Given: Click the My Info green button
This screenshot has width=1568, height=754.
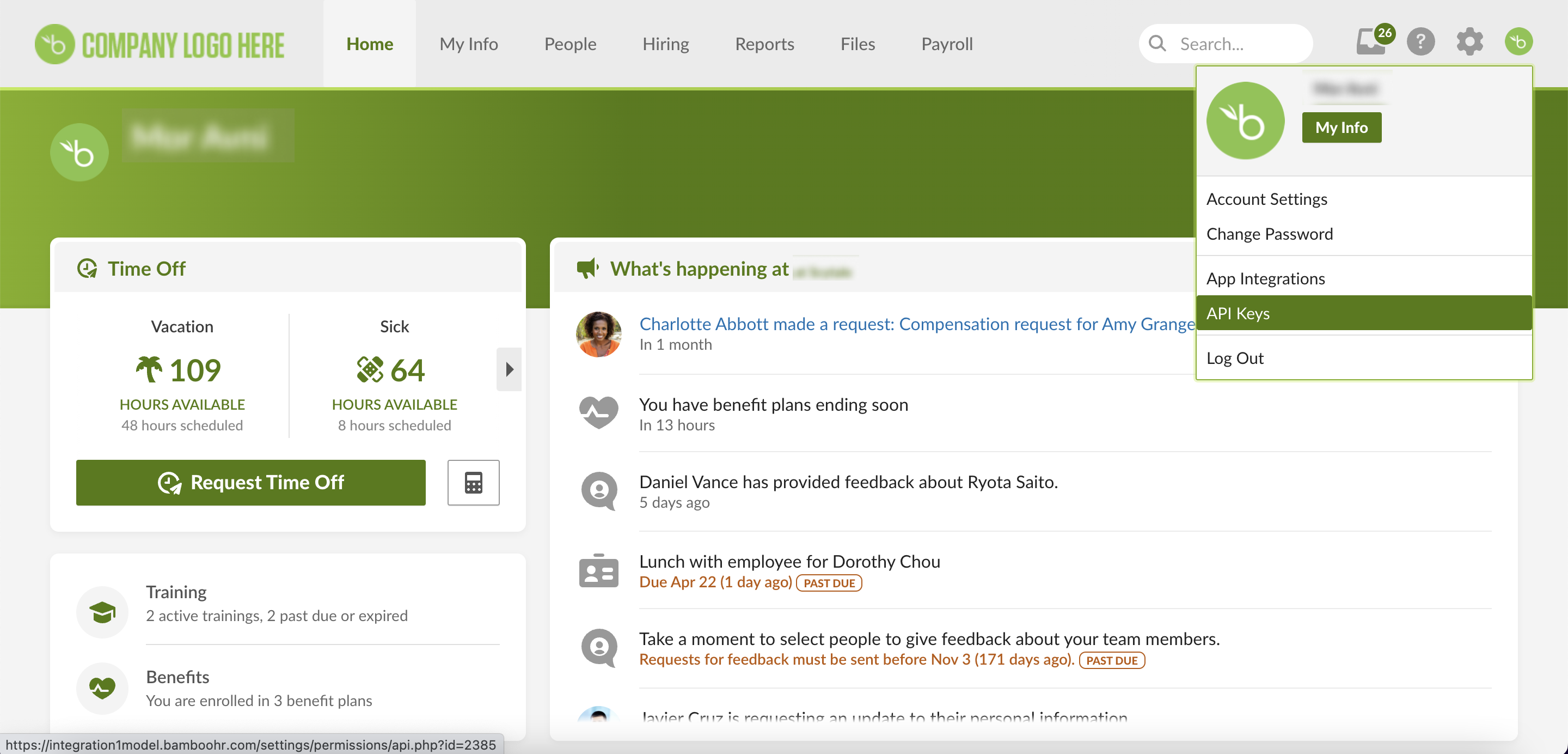Looking at the screenshot, I should pos(1342,127).
